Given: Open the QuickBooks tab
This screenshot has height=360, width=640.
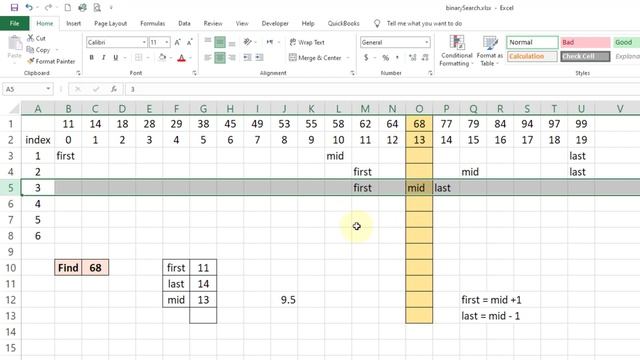Looking at the screenshot, I should [344, 23].
